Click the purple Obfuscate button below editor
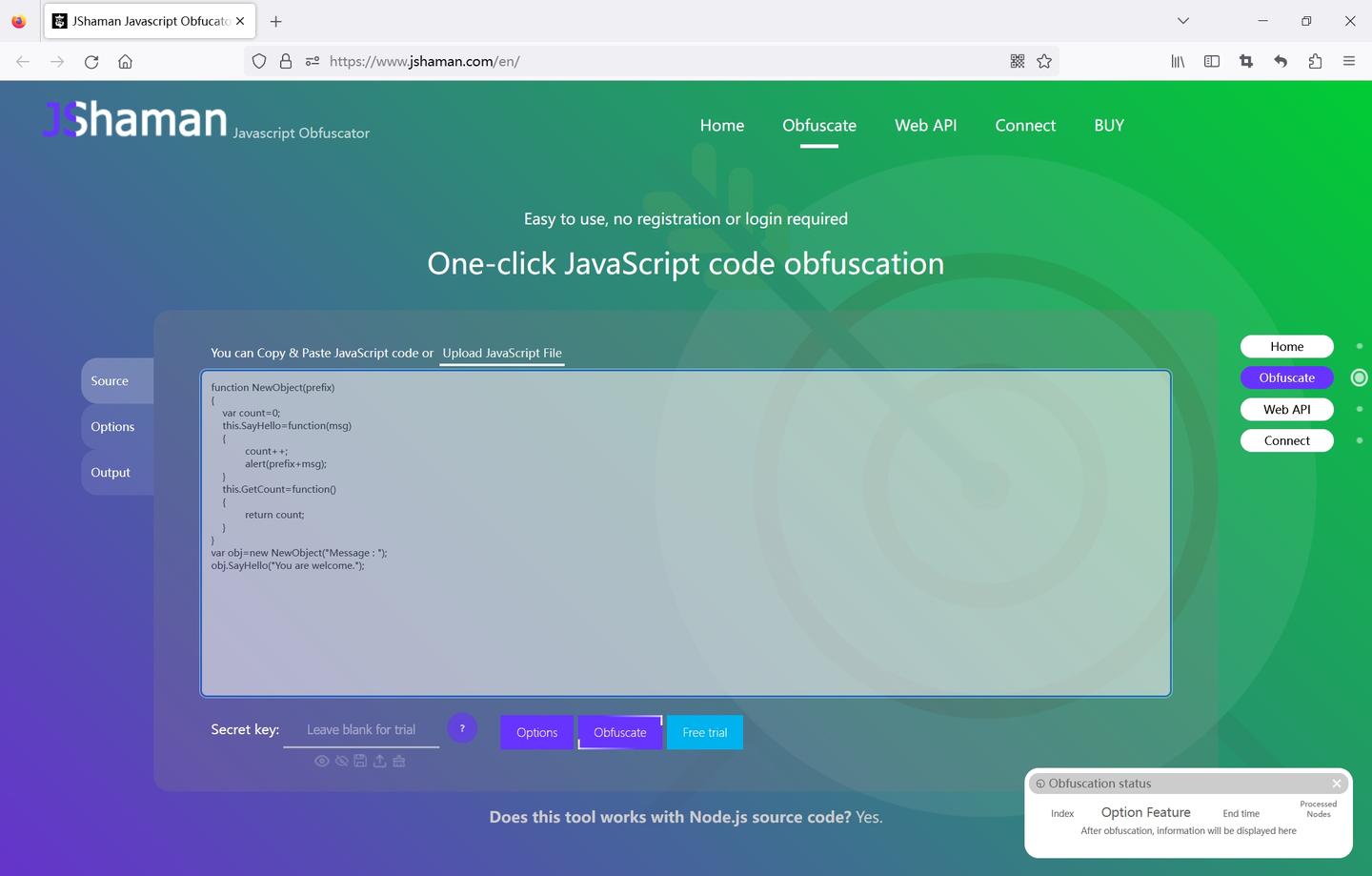1372x876 pixels. [620, 732]
